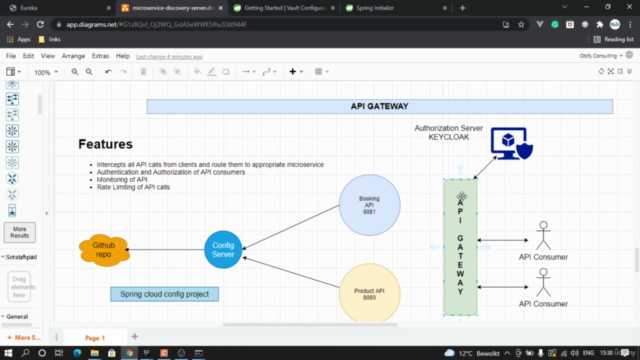Image resolution: width=640 pixels, height=360 pixels.
Task: Switch to the Getting Started Vault tab
Action: (x=284, y=8)
